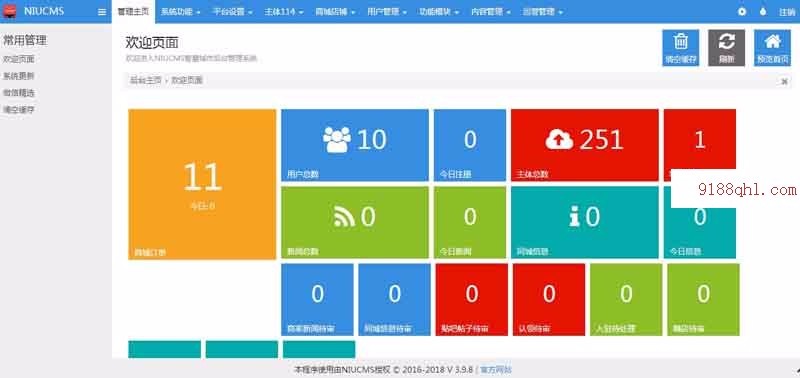This screenshot has height=378, width=800.
Task: Open the 贴吧帖子待审 red tile
Action: (472, 299)
